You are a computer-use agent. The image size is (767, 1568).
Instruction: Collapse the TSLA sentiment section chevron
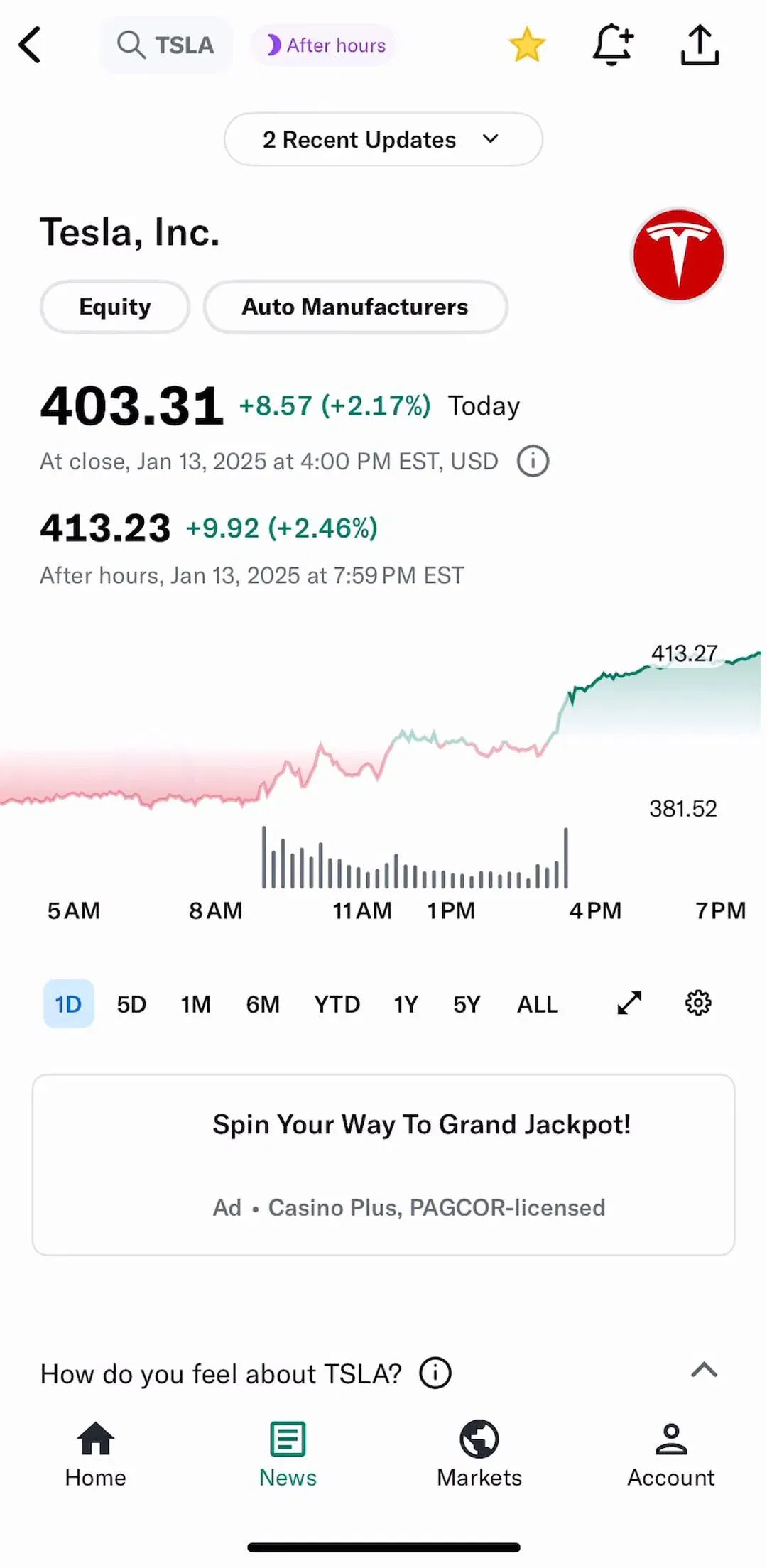[x=704, y=1370]
